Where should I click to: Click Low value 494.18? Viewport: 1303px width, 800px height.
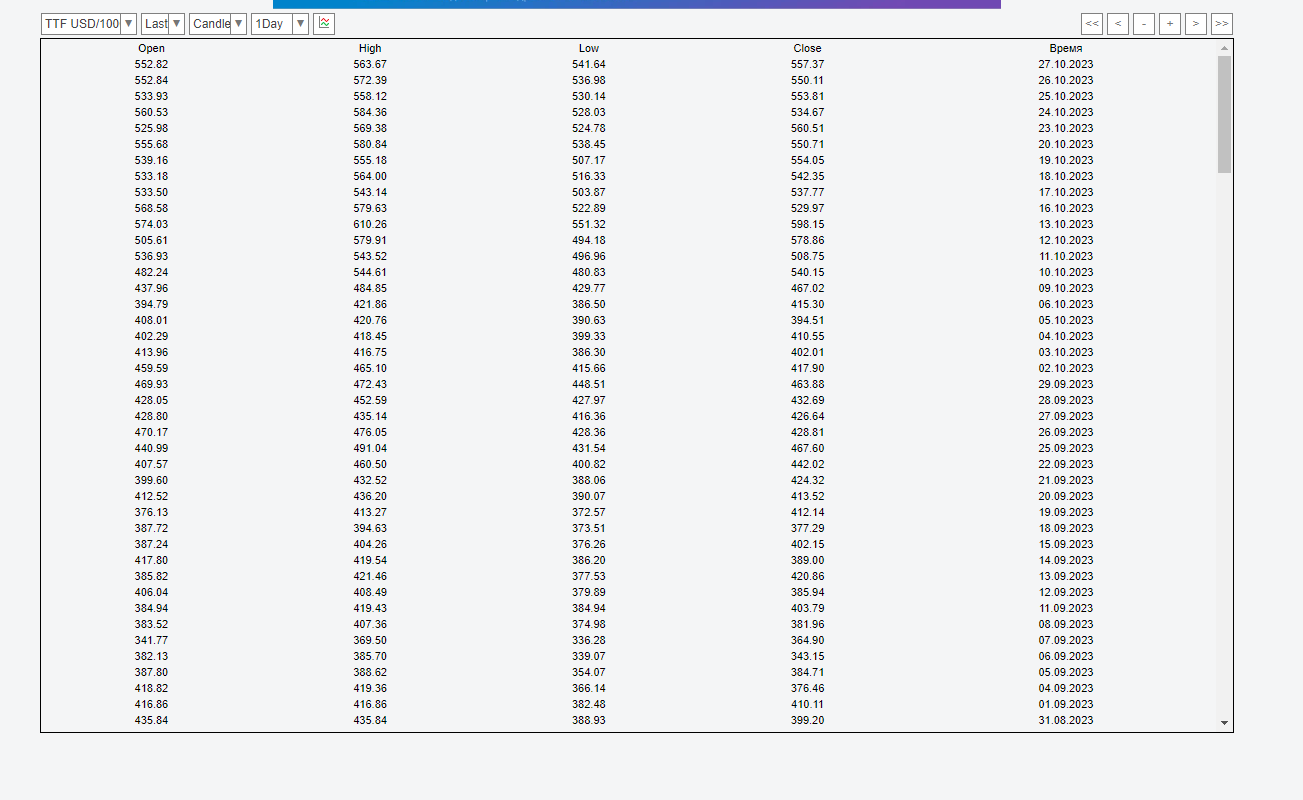(589, 240)
